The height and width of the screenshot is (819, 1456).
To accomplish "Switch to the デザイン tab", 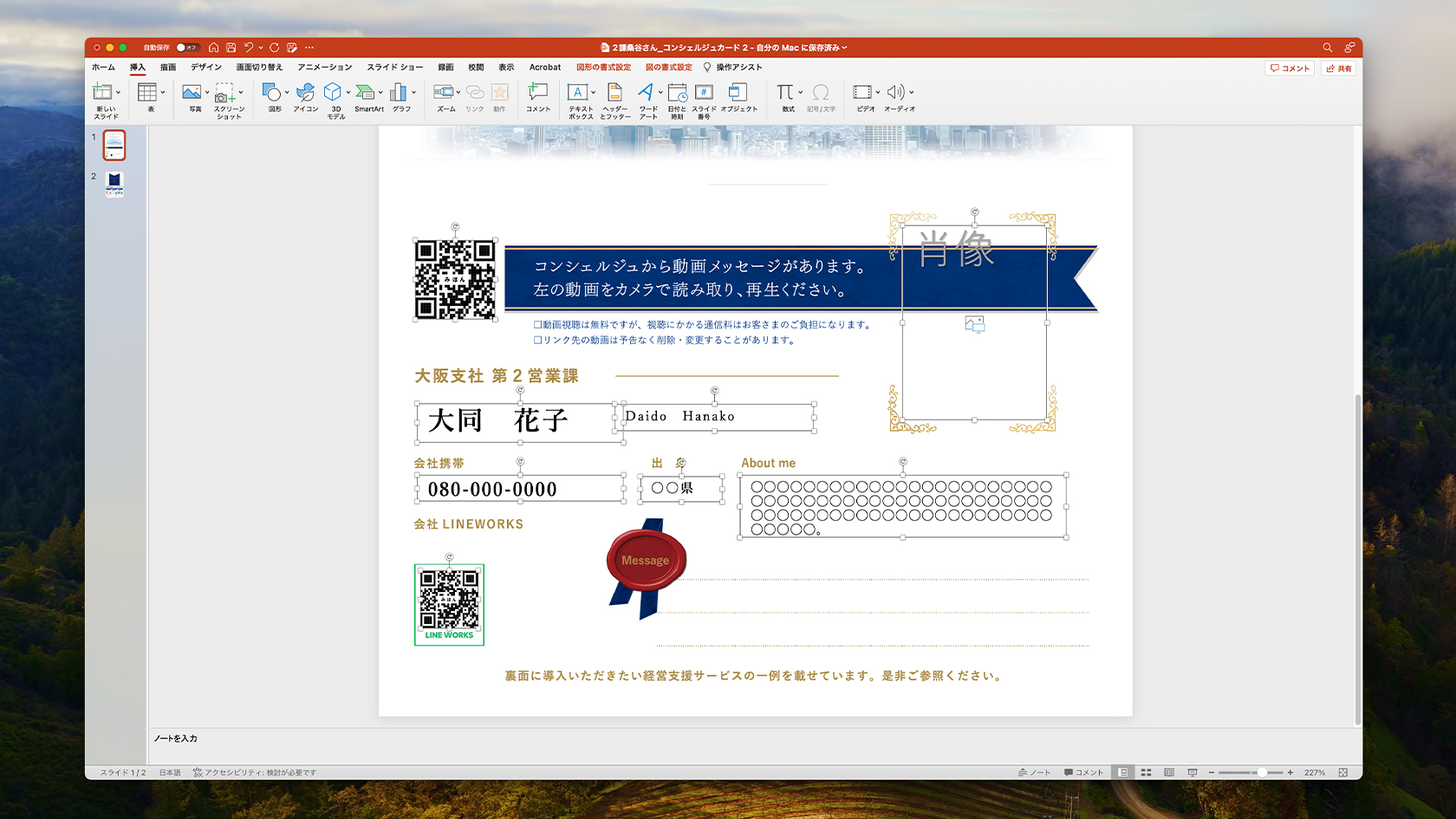I will pyautogui.click(x=206, y=67).
